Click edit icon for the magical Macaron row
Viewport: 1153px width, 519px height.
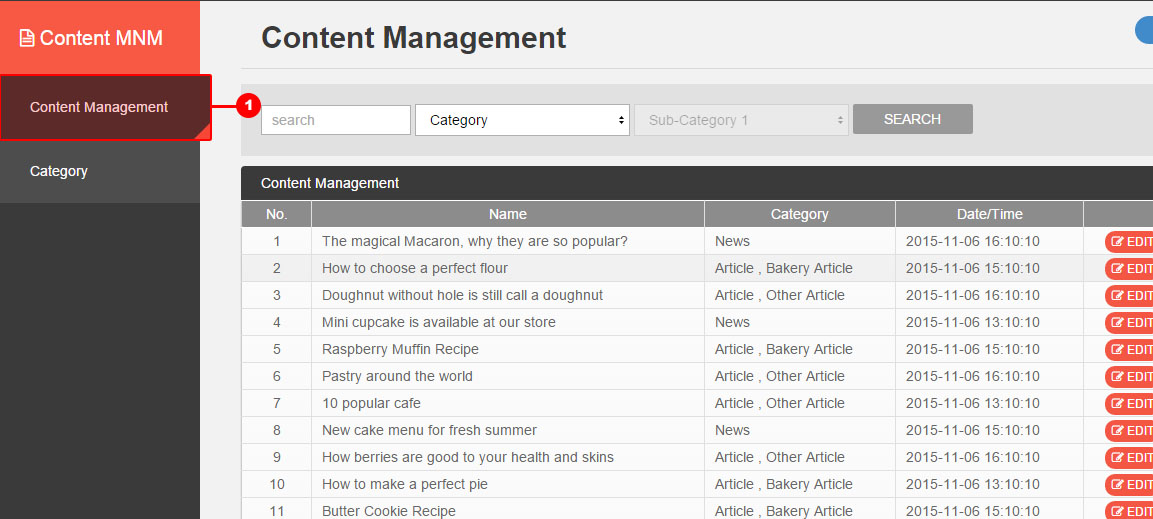click(1118, 242)
